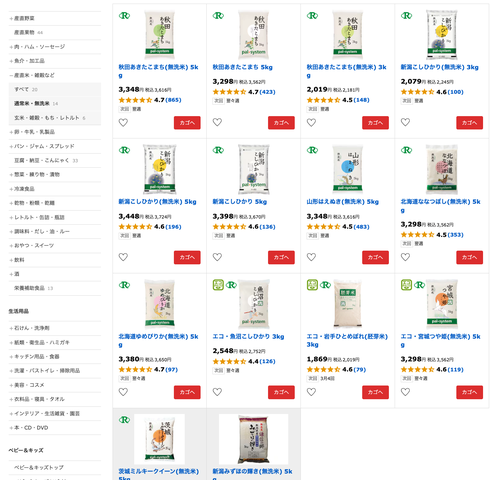
Task: Open review count (865) for 秋田あきたこまち
Action: click(x=173, y=100)
